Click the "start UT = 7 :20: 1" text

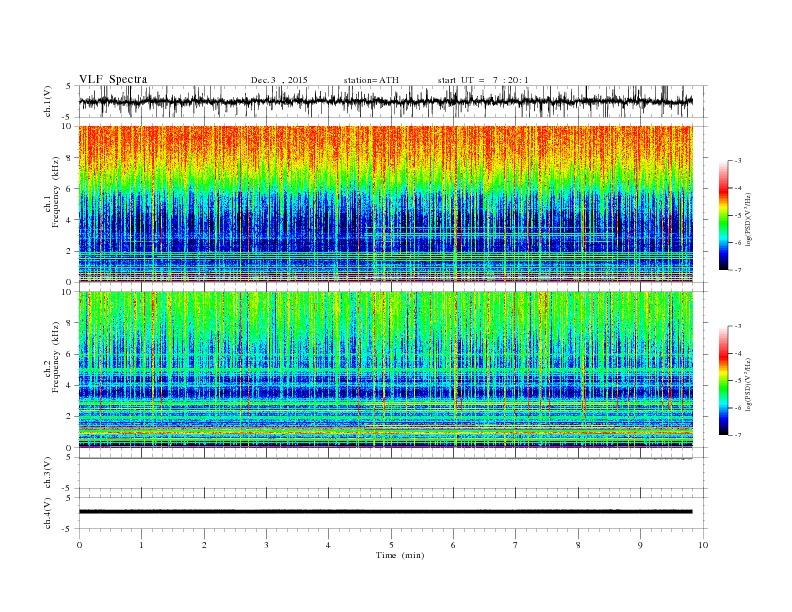(x=483, y=80)
